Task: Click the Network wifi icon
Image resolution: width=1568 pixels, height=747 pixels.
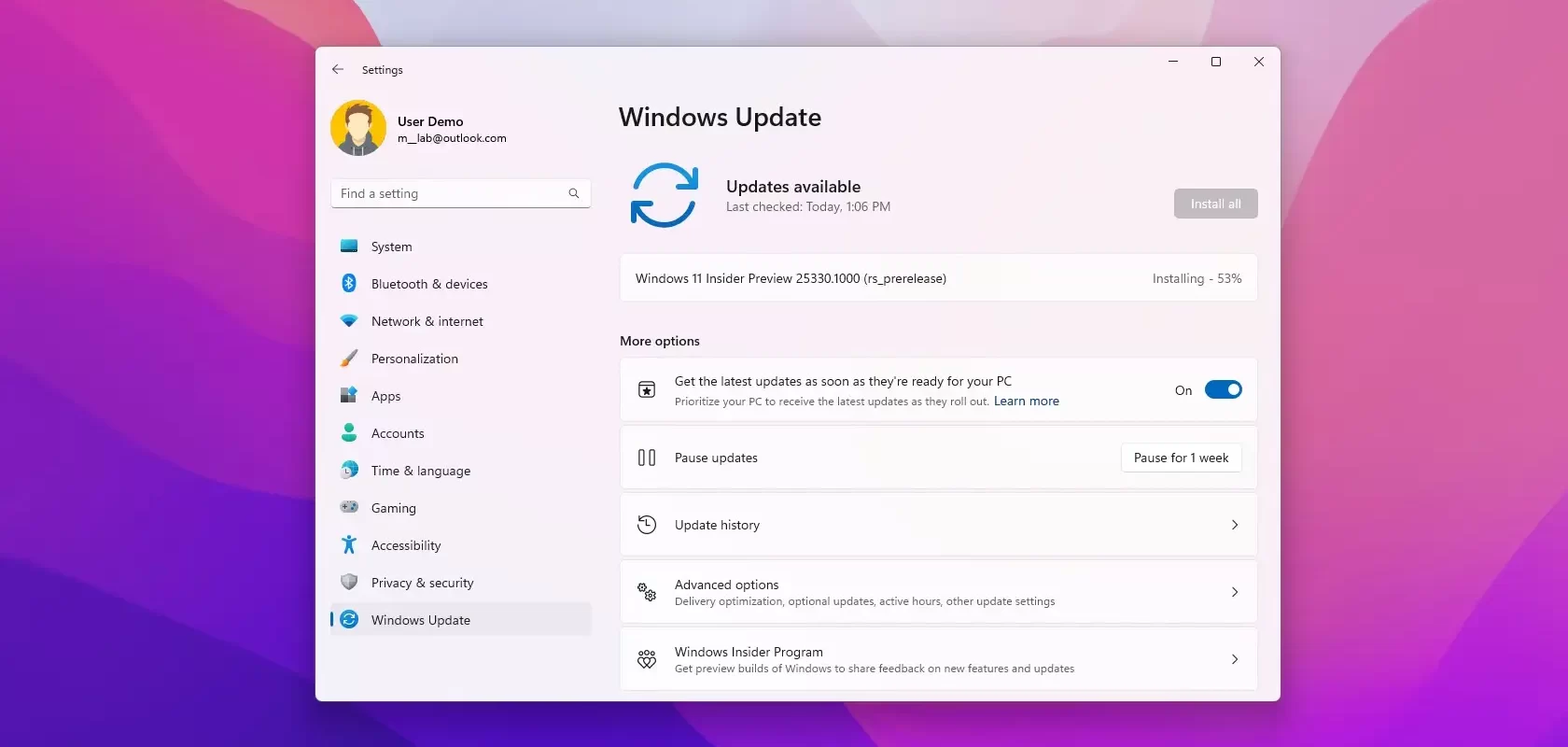Action: coord(349,320)
